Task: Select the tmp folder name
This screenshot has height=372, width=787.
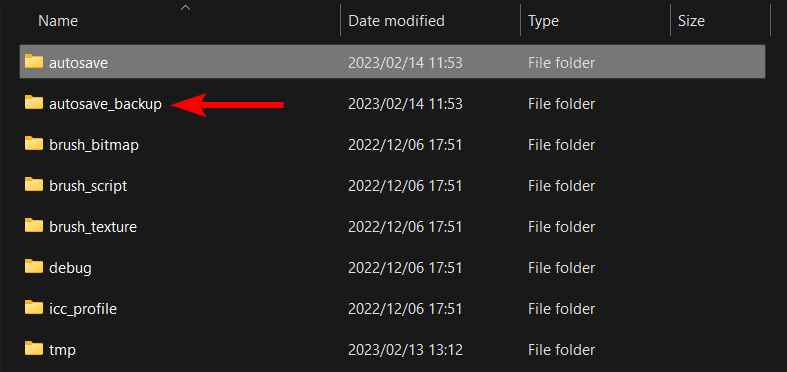Action: [x=62, y=350]
